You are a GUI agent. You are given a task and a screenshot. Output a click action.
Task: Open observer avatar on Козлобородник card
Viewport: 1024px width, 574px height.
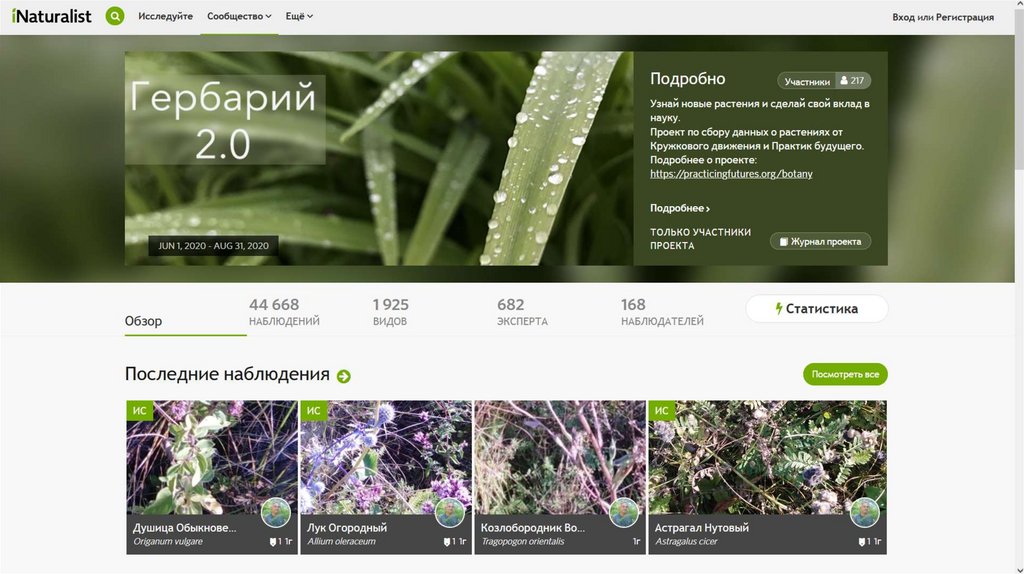[x=624, y=513]
